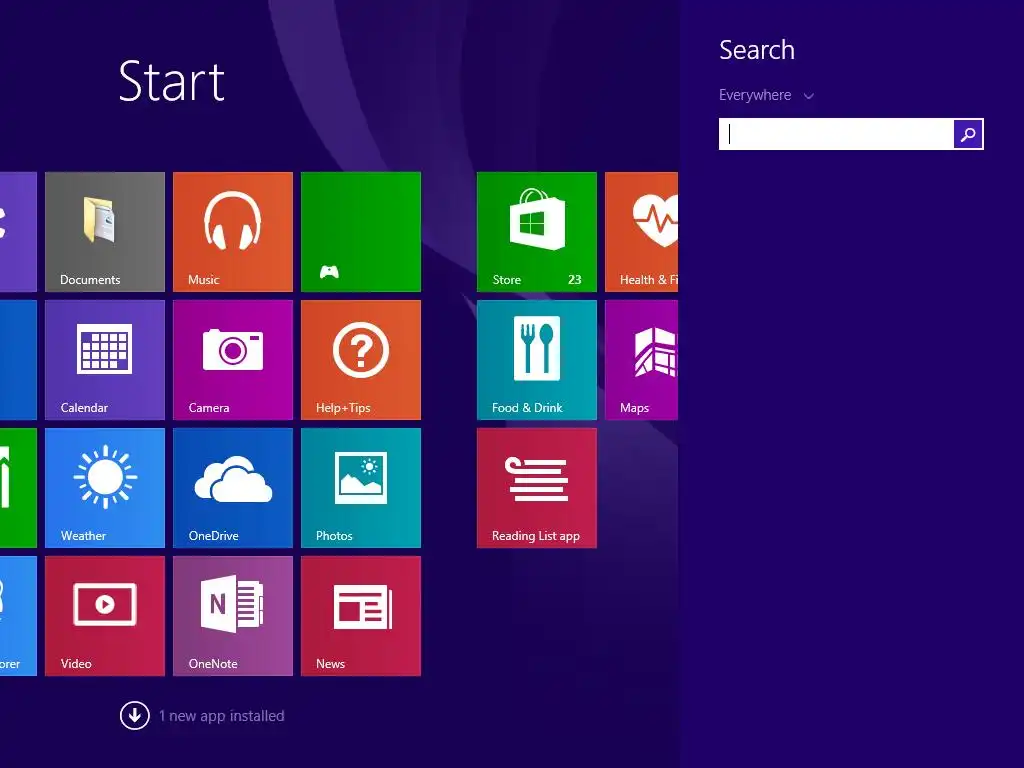Open the Weather tile

tap(104, 488)
